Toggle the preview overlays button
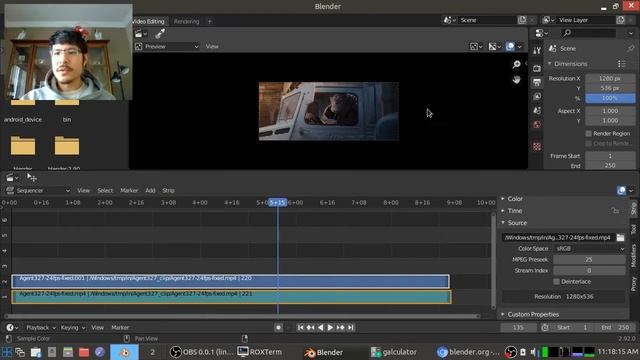The height and width of the screenshot is (360, 640). click(510, 47)
